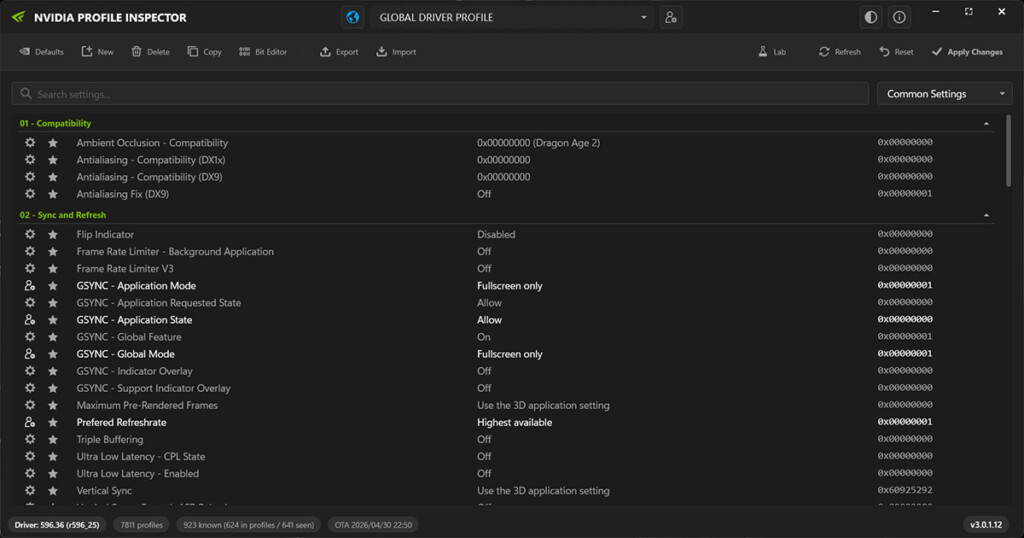Image resolution: width=1024 pixels, height=538 pixels.
Task: Select the Highest available value of Prefered Refreshrate
Action: click(514, 422)
